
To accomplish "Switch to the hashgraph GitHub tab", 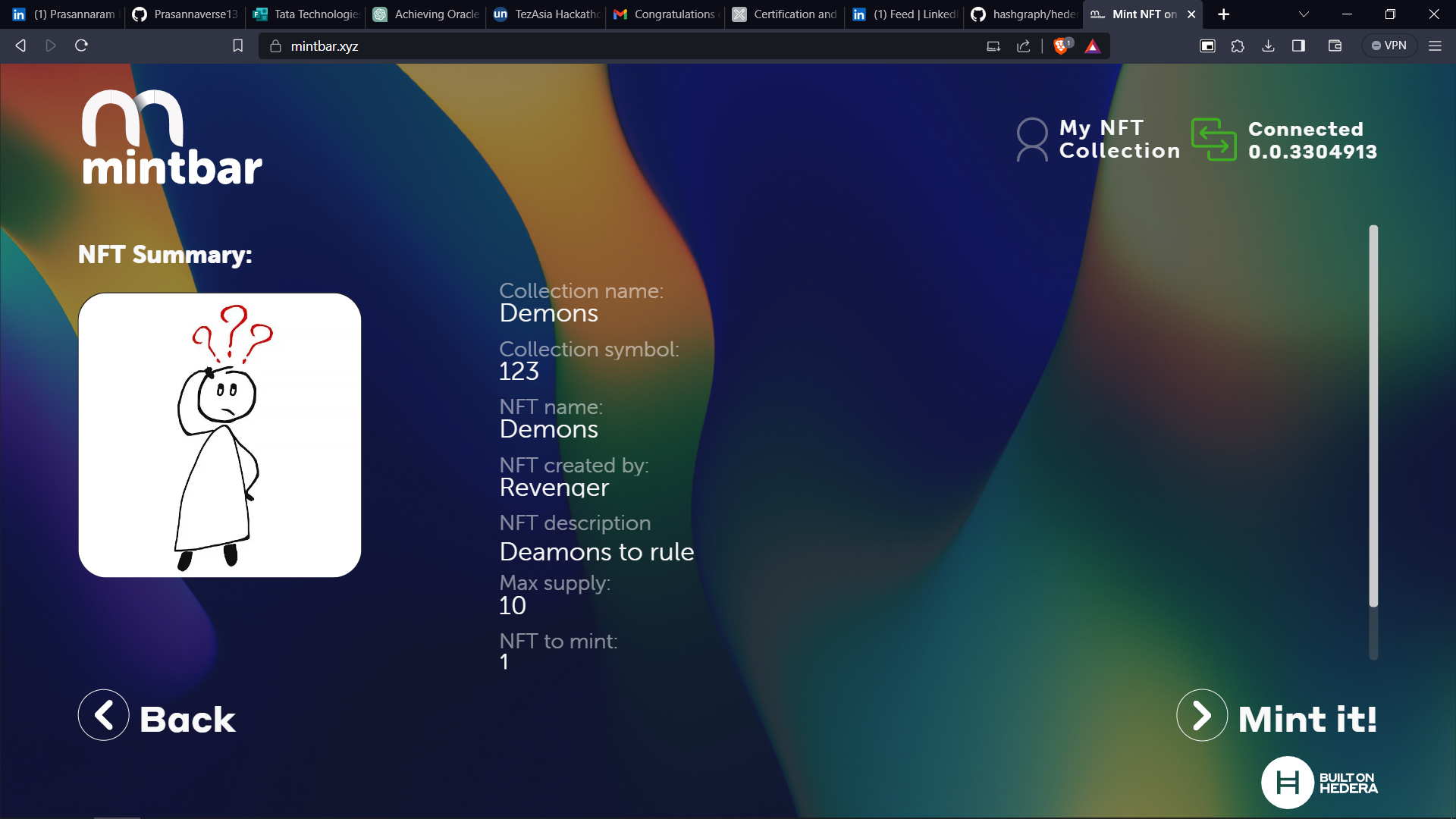I will point(1024,14).
